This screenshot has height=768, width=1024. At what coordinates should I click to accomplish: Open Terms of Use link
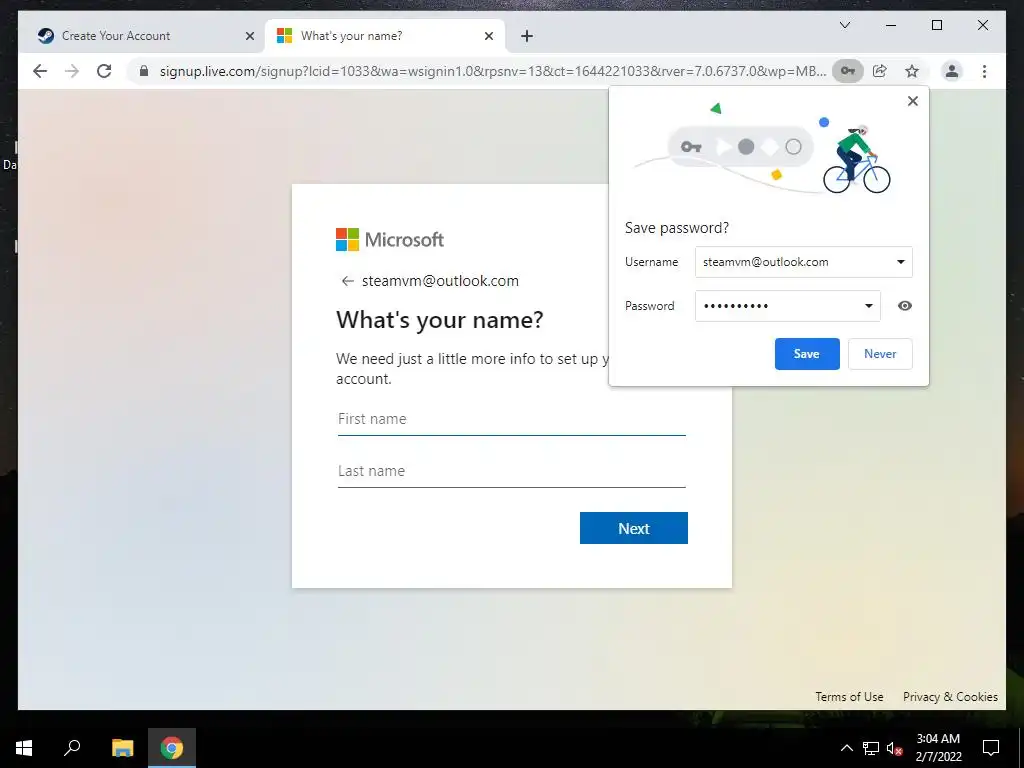[849, 697]
